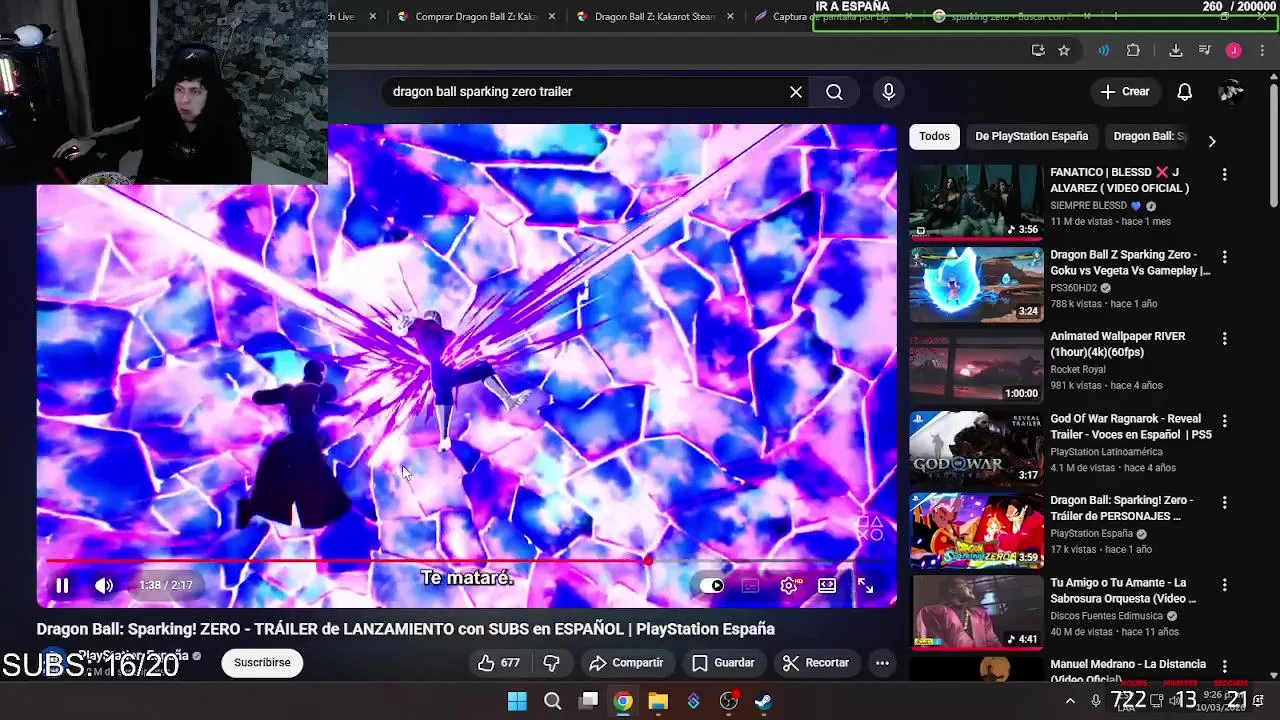Open Task View on the taskbar
This screenshot has height=720, width=1280.
(588, 701)
